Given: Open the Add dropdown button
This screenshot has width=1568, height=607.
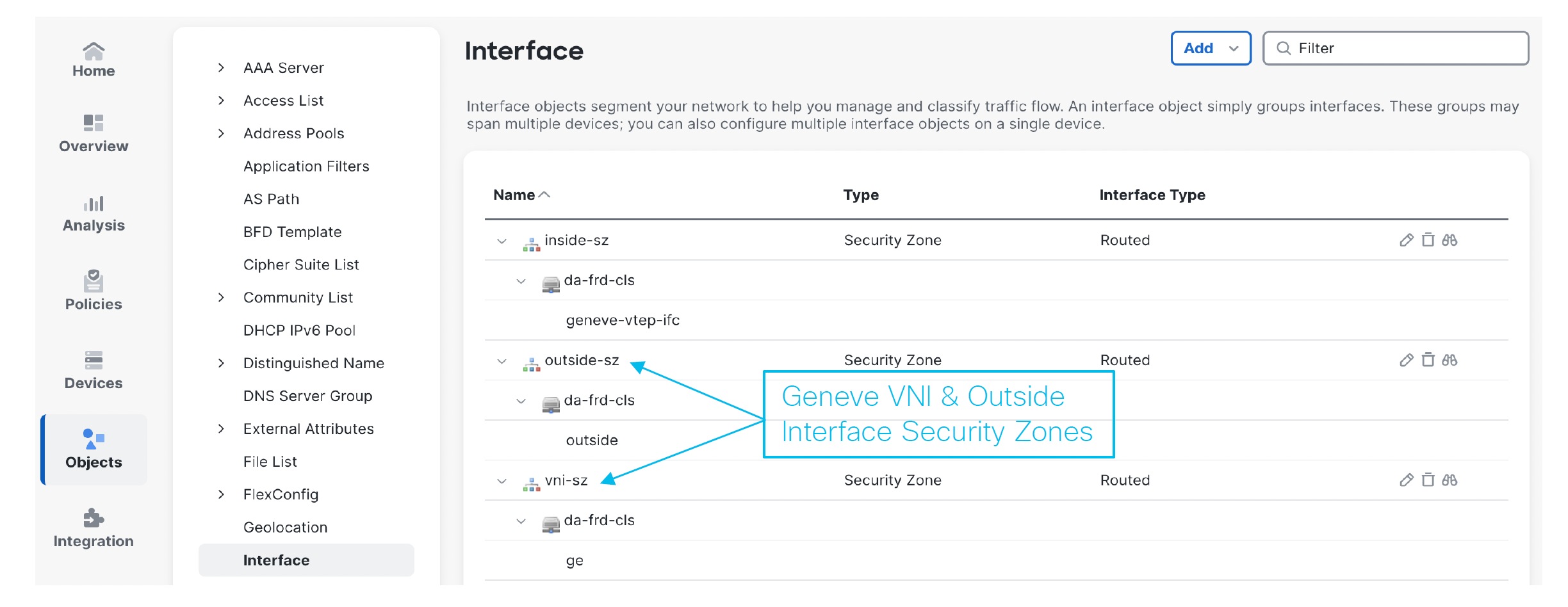Looking at the screenshot, I should (x=1210, y=48).
